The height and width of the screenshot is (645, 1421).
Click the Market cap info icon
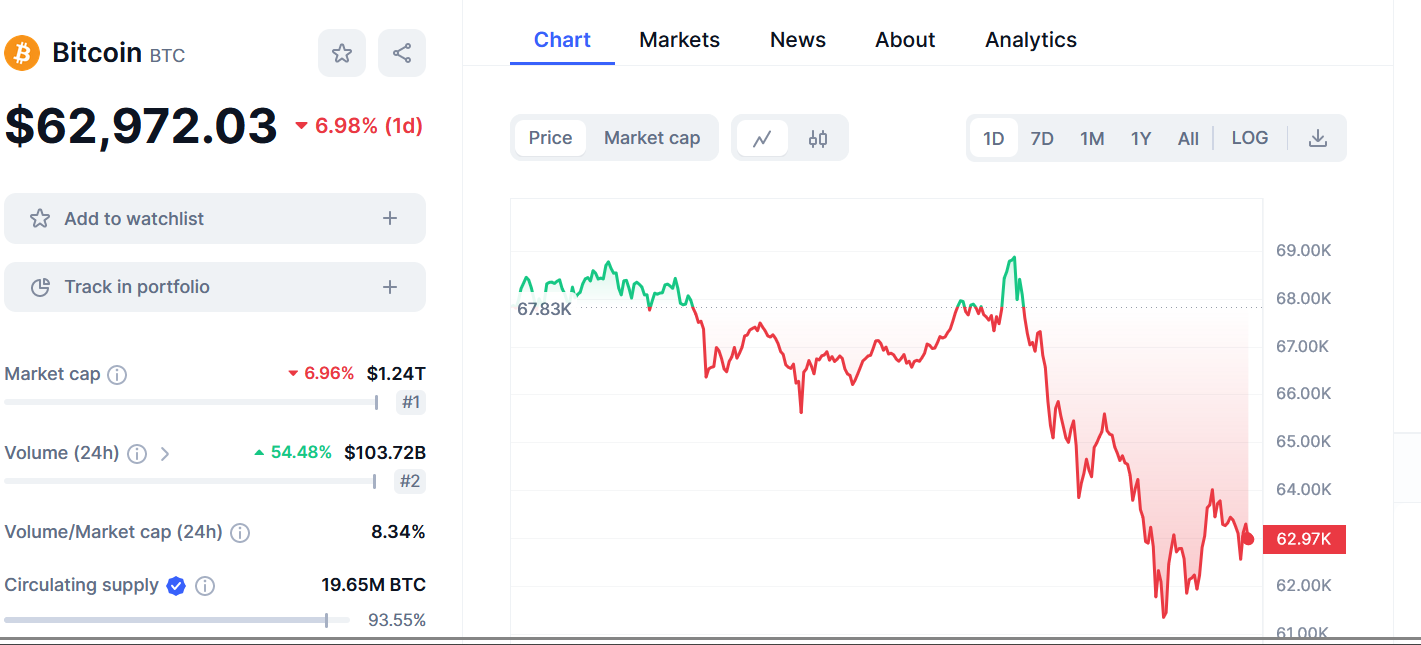tap(117, 375)
